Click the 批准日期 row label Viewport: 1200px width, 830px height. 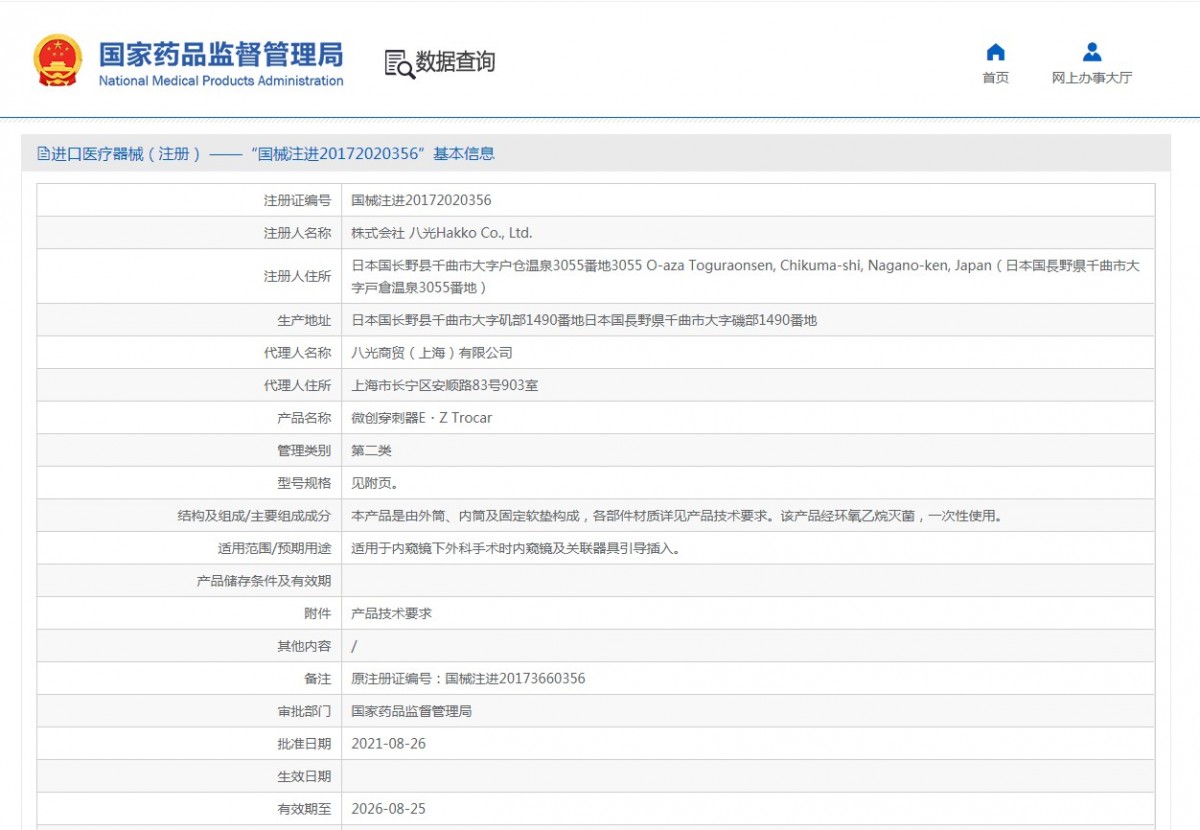coord(304,743)
